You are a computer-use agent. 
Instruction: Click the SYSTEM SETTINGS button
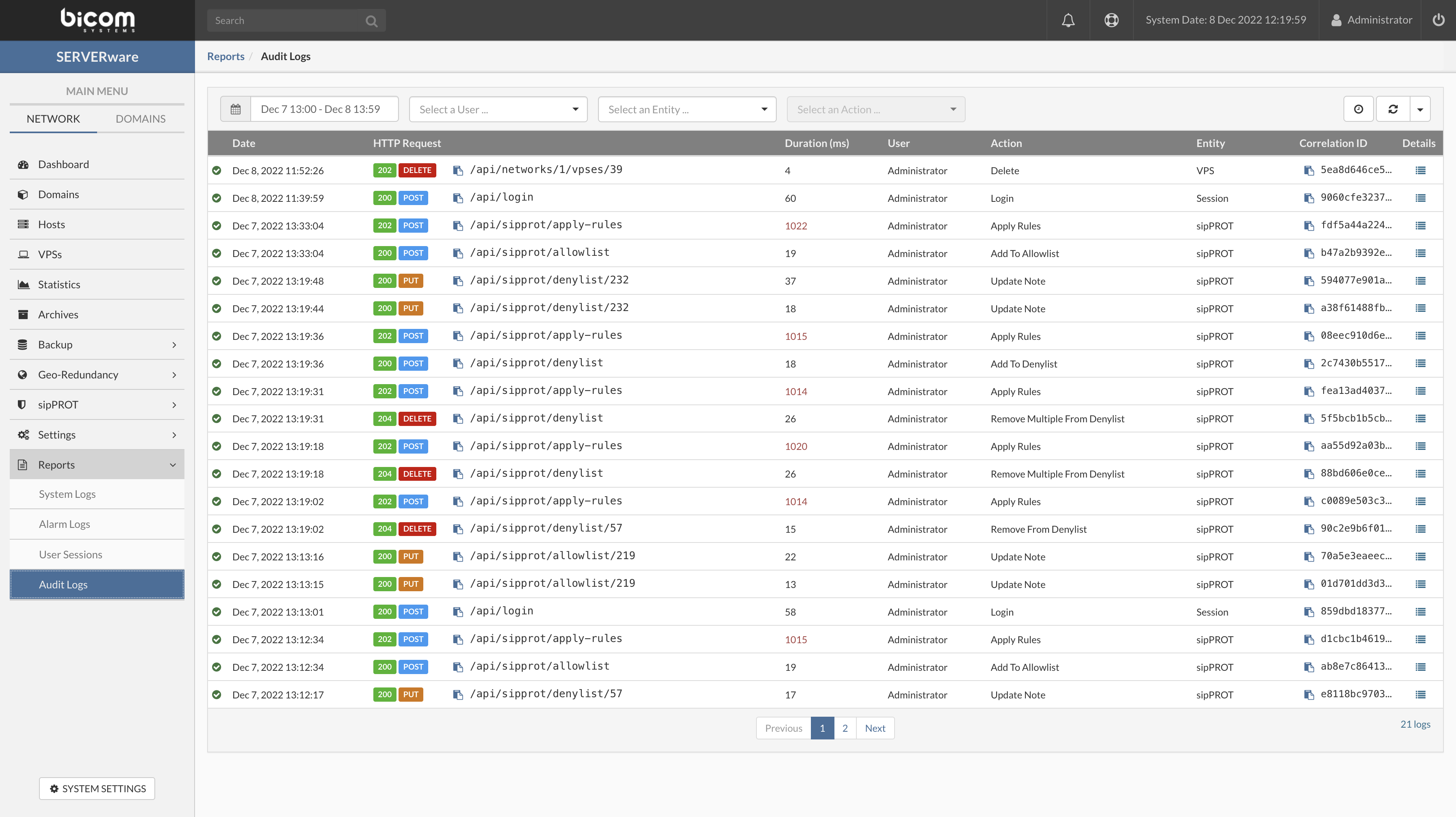(96, 788)
